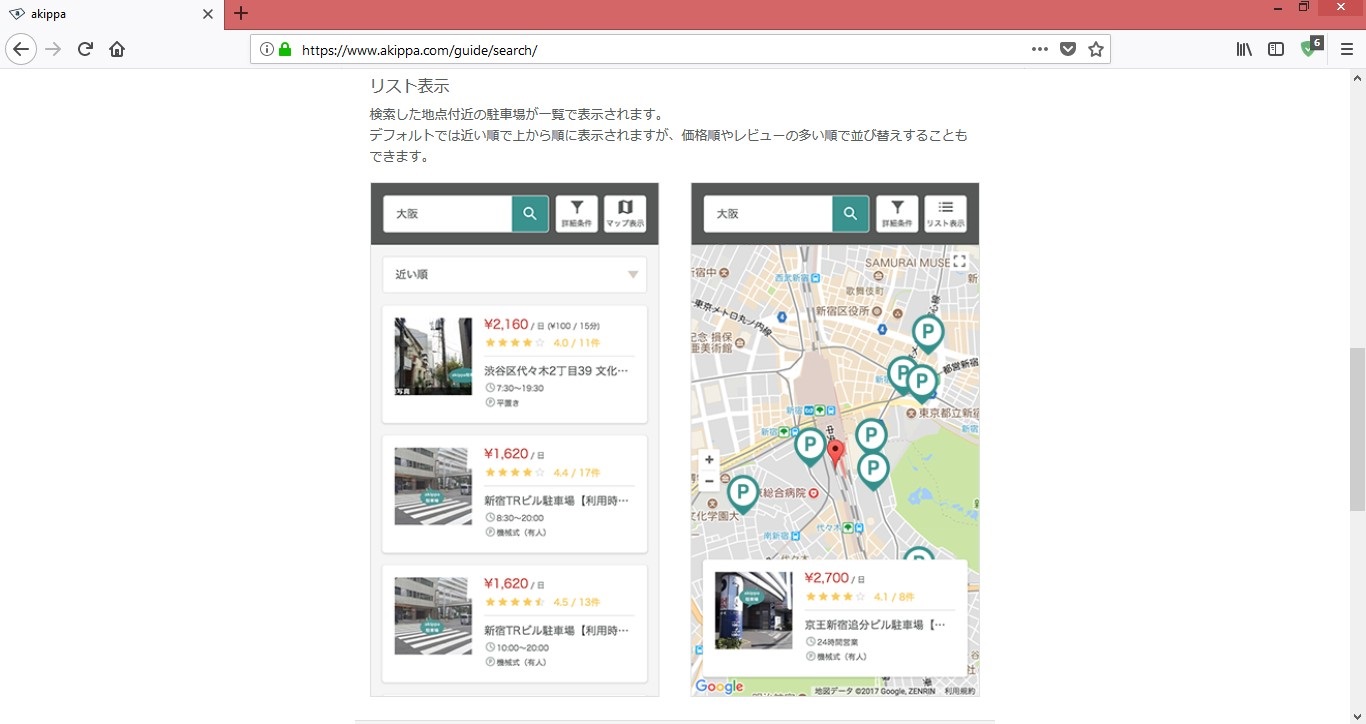Screen dimensions: 1366x724
Task: Open the Firefox hamburger menu
Action: pyautogui.click(x=1346, y=49)
